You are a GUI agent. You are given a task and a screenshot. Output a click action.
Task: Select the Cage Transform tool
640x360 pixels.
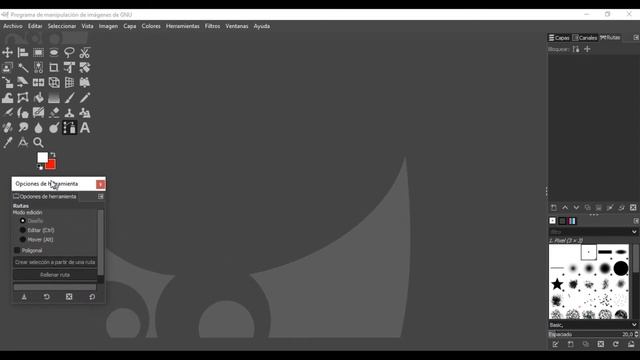point(23,98)
